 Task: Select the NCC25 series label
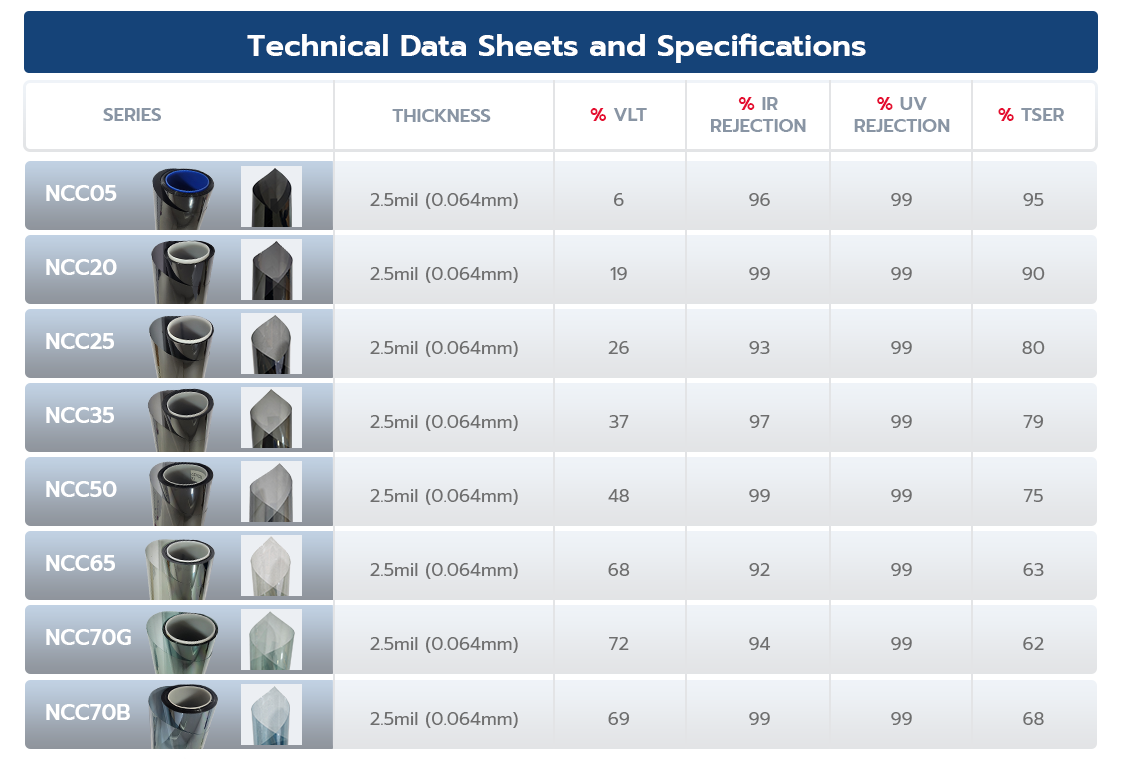[80, 342]
